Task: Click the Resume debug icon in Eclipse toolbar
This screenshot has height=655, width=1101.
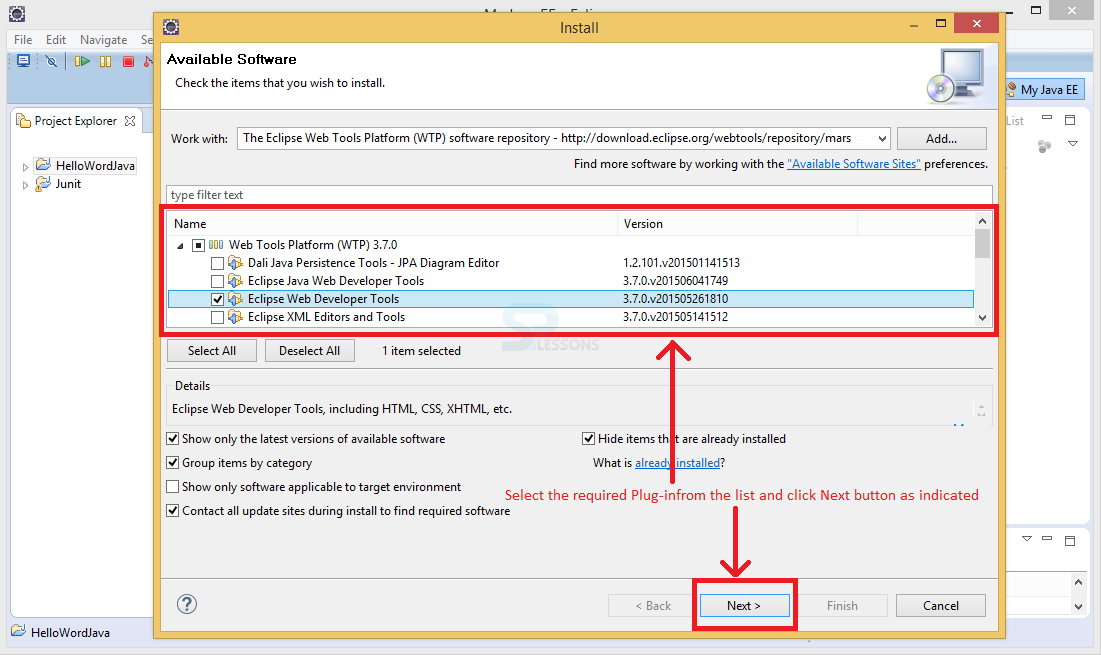Action: [x=82, y=61]
